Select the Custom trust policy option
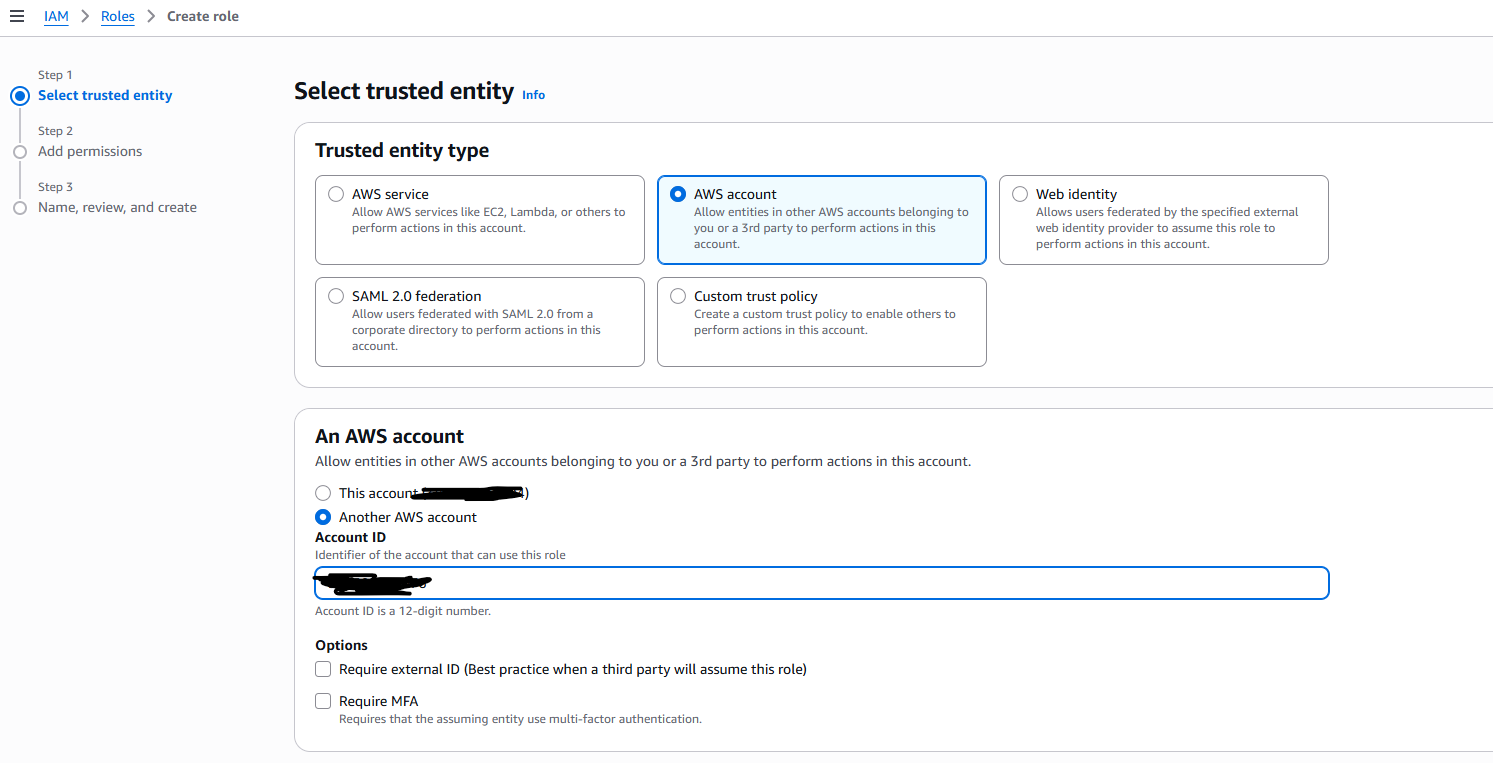This screenshot has width=1493, height=763. click(x=678, y=296)
